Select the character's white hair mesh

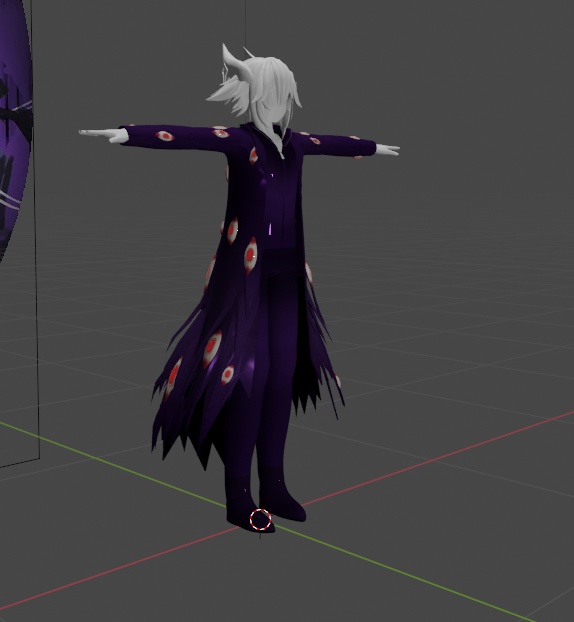click(x=262, y=88)
